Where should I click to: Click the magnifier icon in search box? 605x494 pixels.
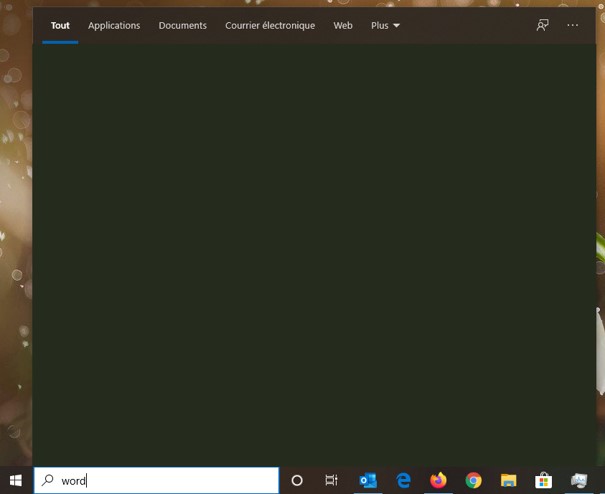tap(48, 480)
